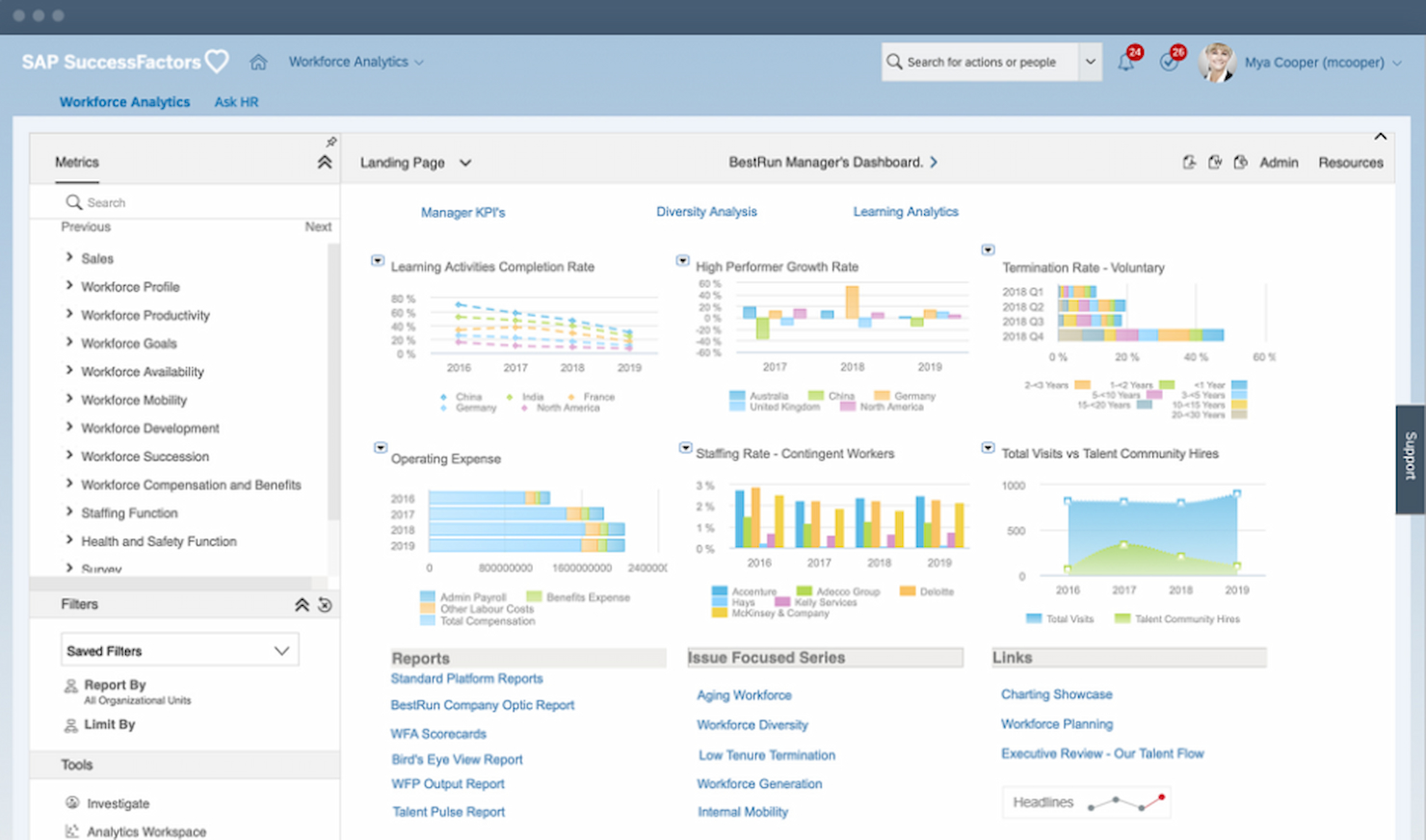Click the Metrics search field
This screenshot has width=1426, height=840.
(185, 202)
